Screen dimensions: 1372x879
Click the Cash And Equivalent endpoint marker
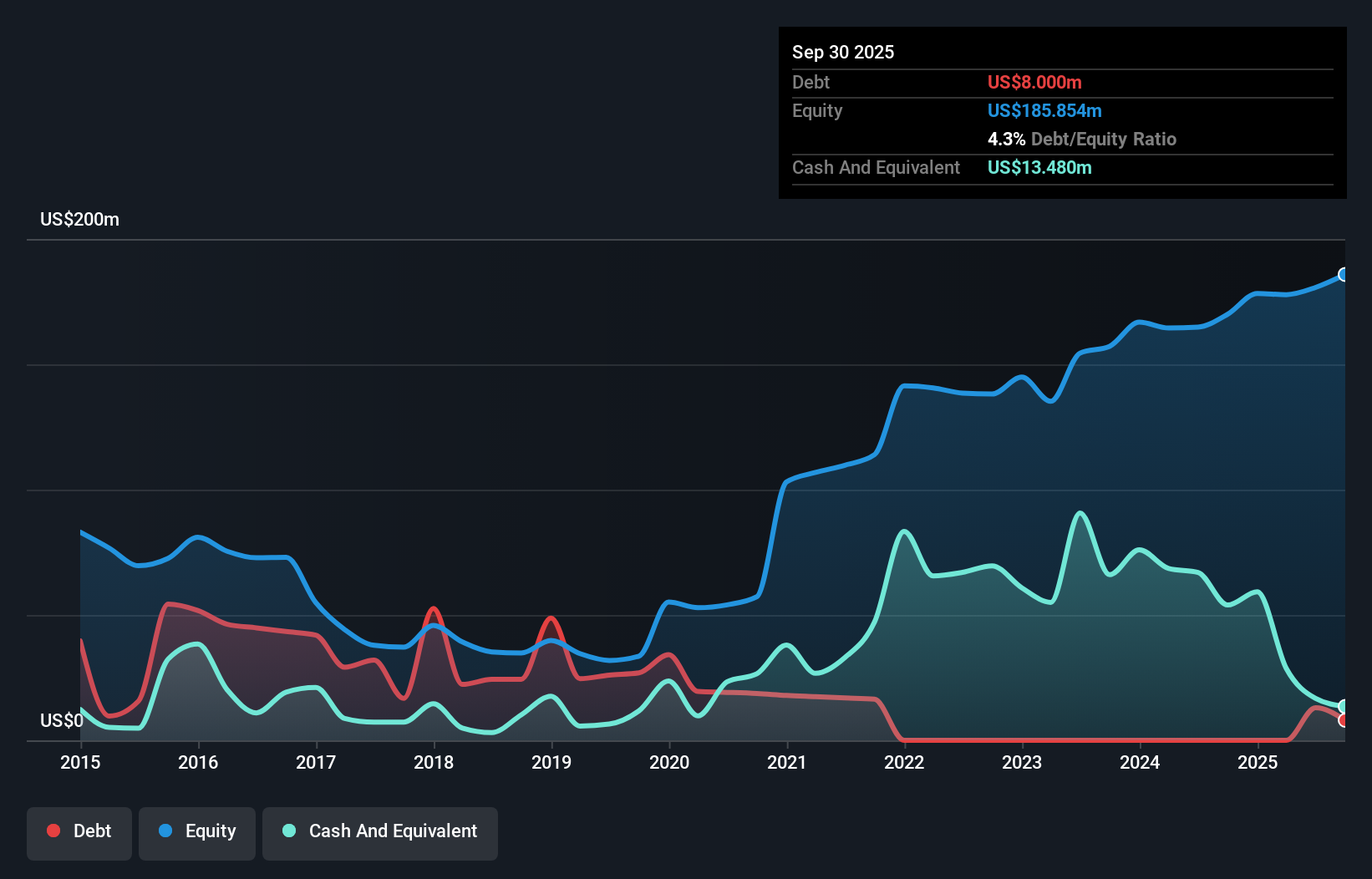tap(1343, 706)
